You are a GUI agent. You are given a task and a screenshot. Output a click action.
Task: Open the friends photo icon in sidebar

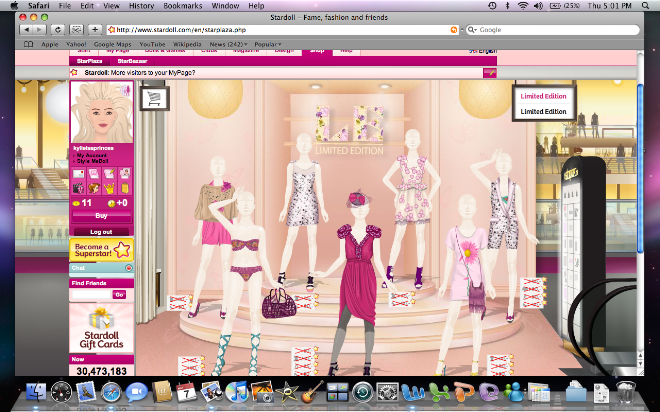(125, 173)
